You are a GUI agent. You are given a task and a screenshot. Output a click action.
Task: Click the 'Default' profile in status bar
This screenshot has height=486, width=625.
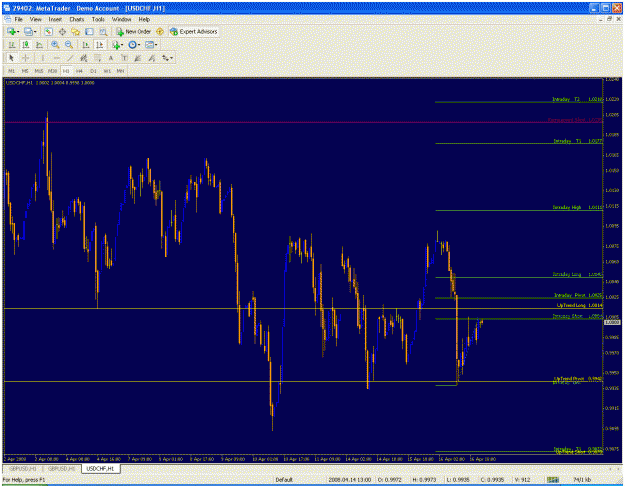tap(284, 480)
